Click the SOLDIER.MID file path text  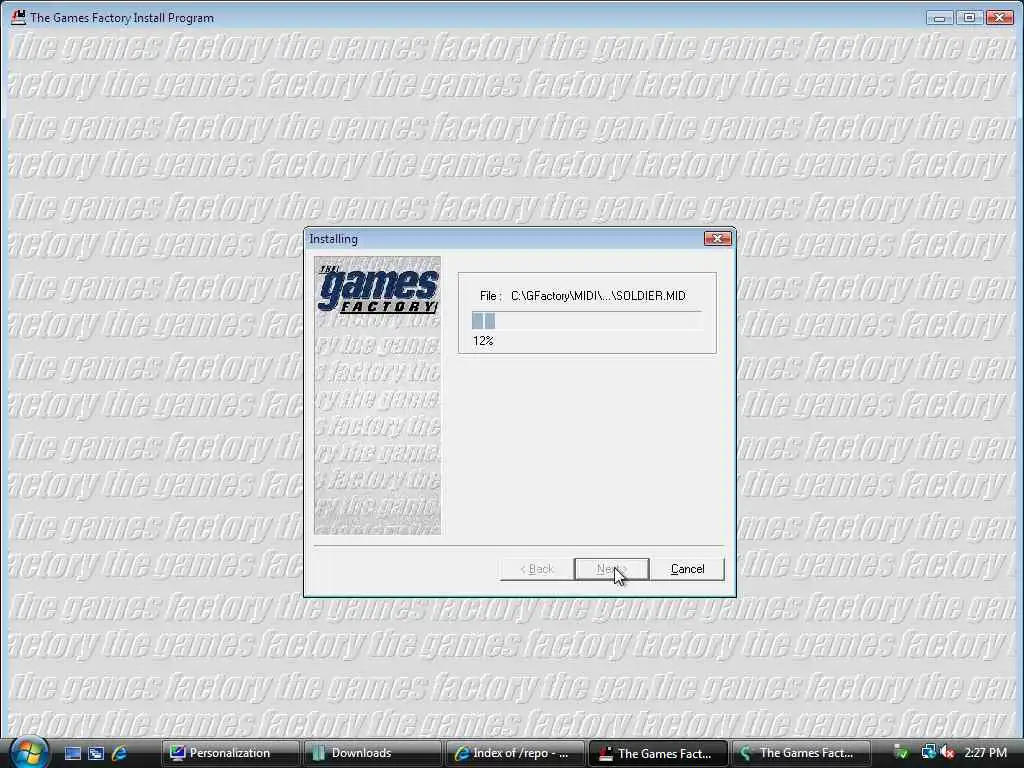tap(598, 296)
